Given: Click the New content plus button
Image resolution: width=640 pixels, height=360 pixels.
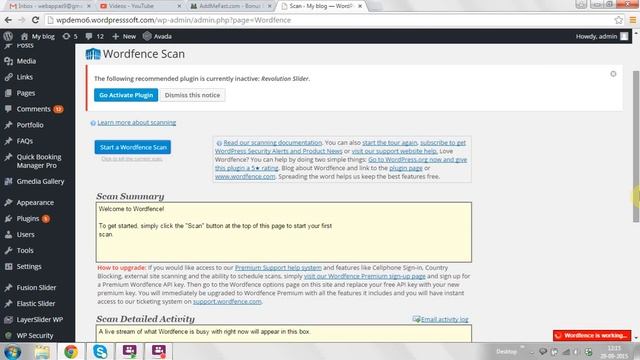Looking at the screenshot, I should (x=124, y=36).
